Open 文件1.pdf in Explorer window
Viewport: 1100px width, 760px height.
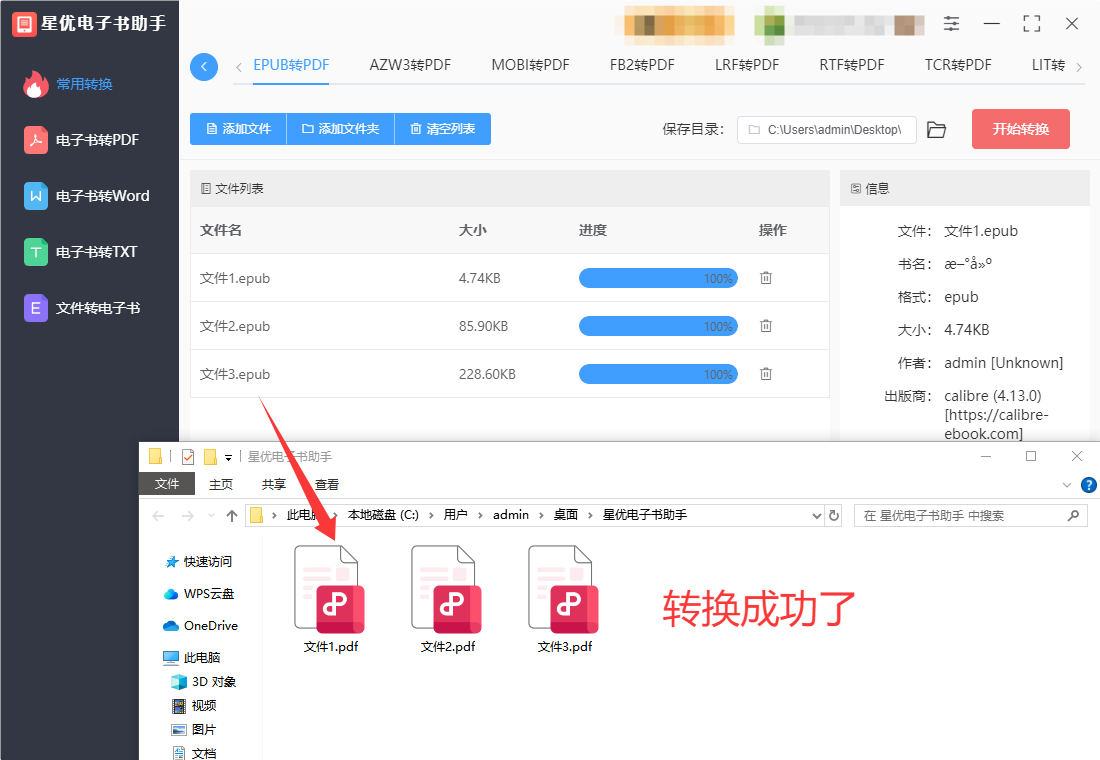point(330,599)
